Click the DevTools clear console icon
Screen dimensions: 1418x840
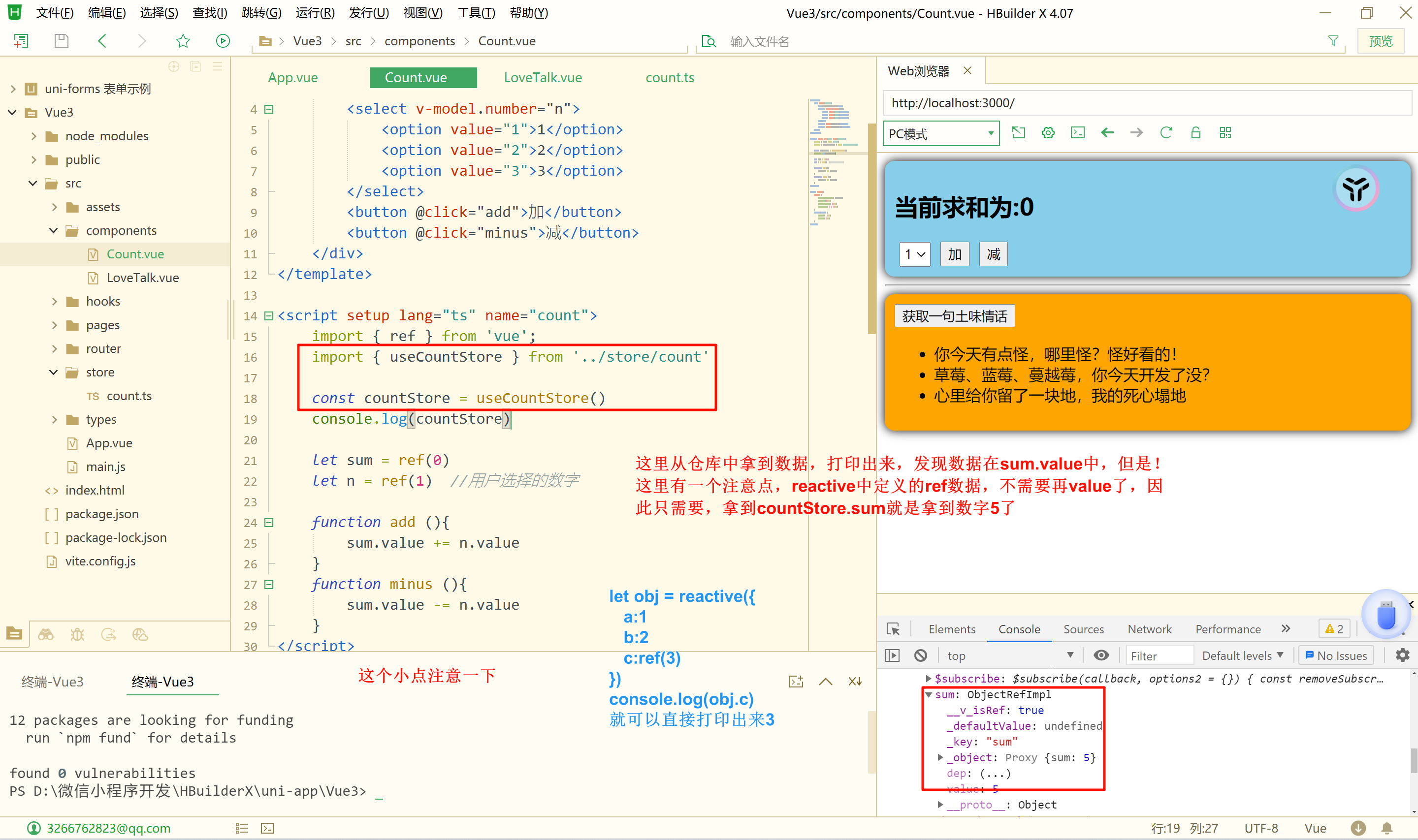(x=921, y=655)
